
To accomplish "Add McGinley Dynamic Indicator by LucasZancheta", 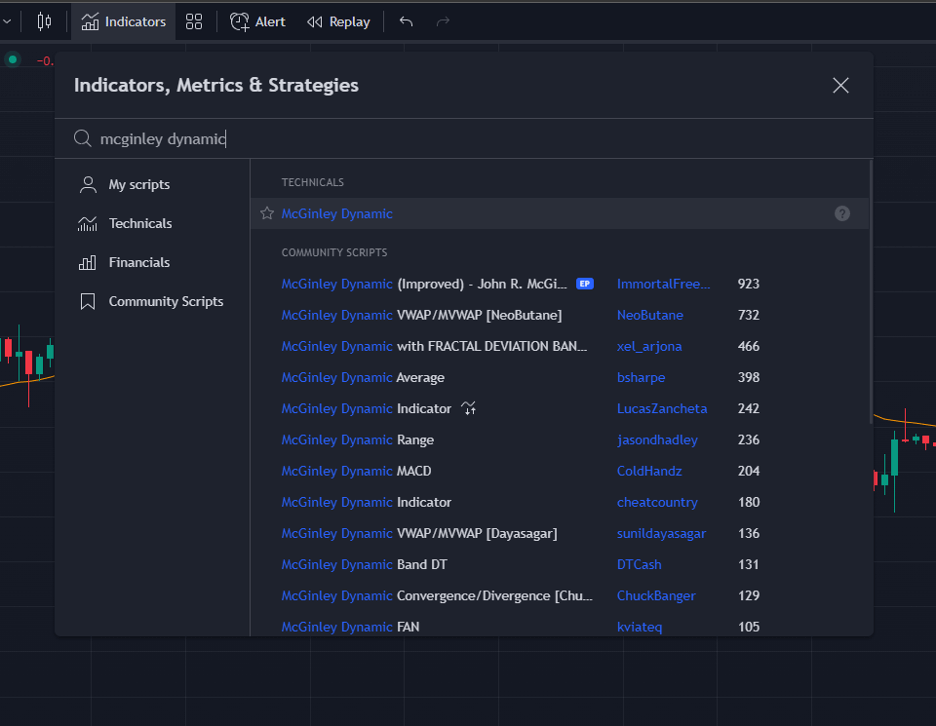I will (366, 408).
